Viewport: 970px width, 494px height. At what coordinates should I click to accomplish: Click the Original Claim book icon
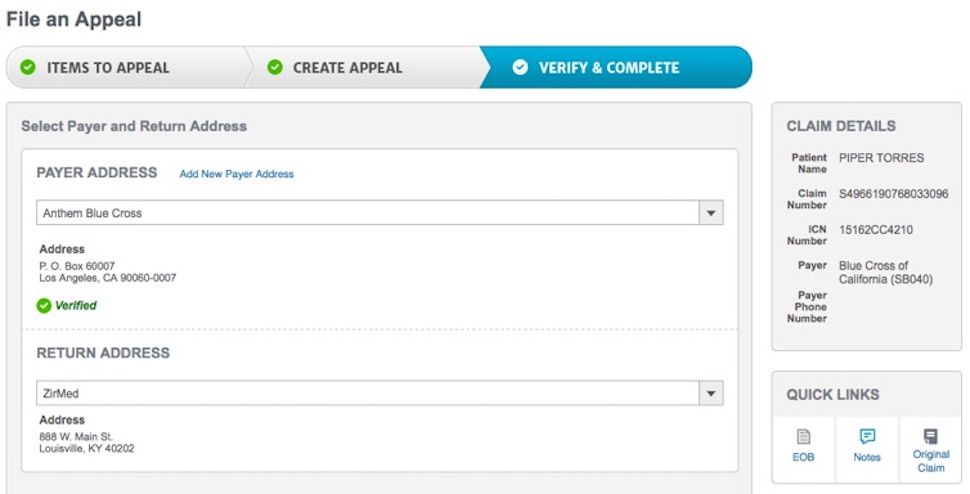click(x=931, y=437)
